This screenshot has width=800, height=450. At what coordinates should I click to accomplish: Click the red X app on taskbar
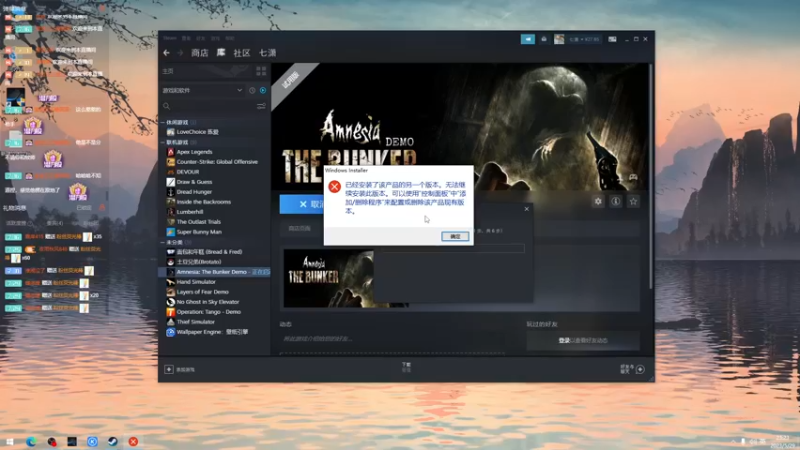[x=133, y=441]
